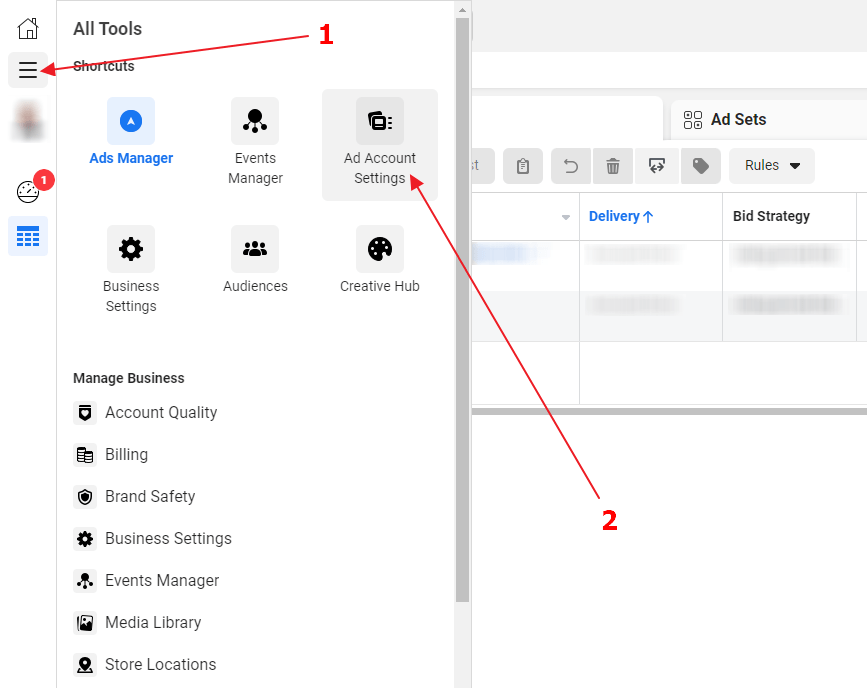Open the column header filter chevron
The height and width of the screenshot is (688, 867).
[565, 216]
